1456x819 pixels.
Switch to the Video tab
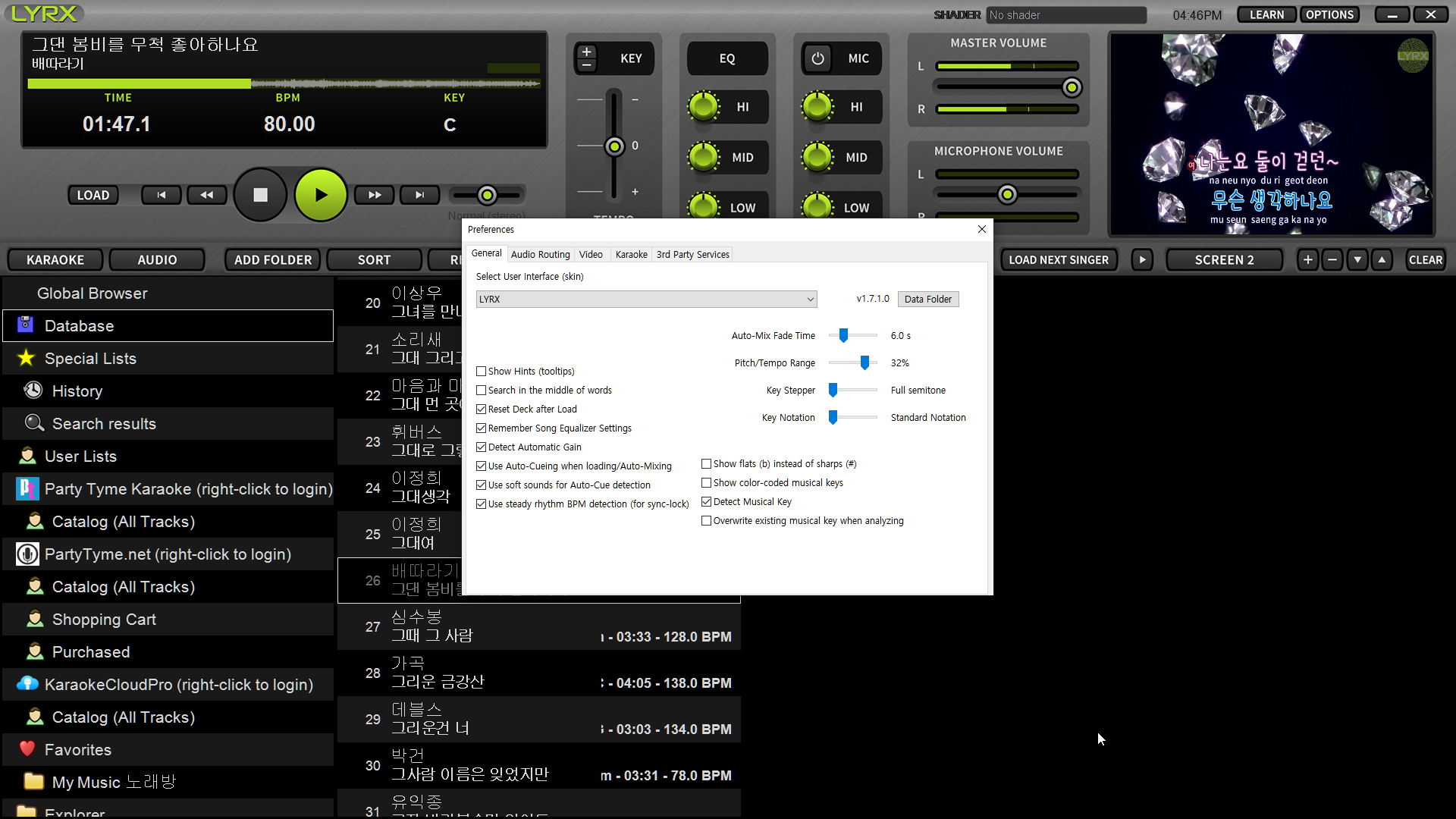(591, 255)
